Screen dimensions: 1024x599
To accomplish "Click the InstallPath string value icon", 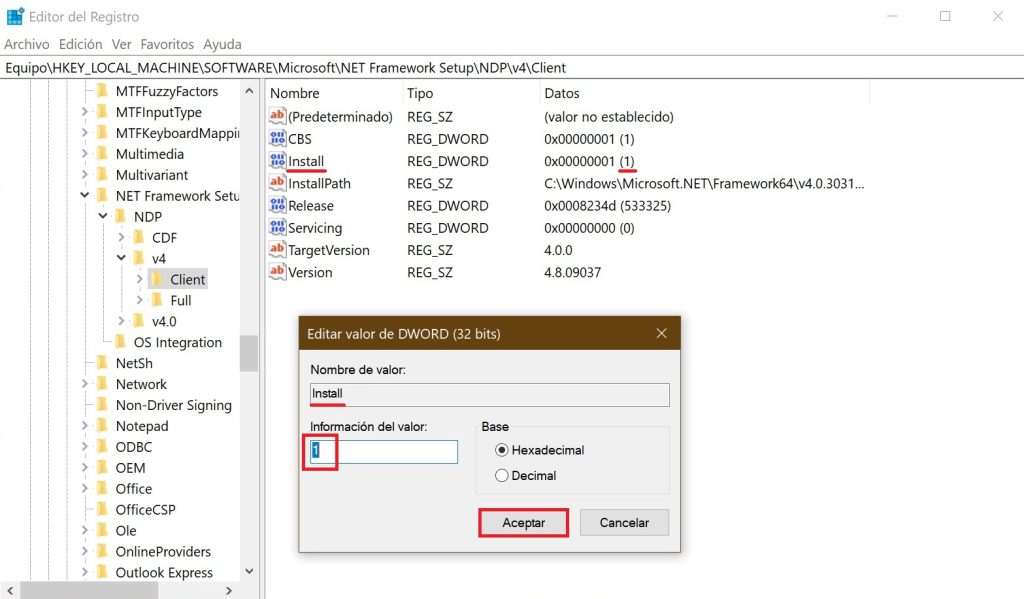I will tap(277, 183).
